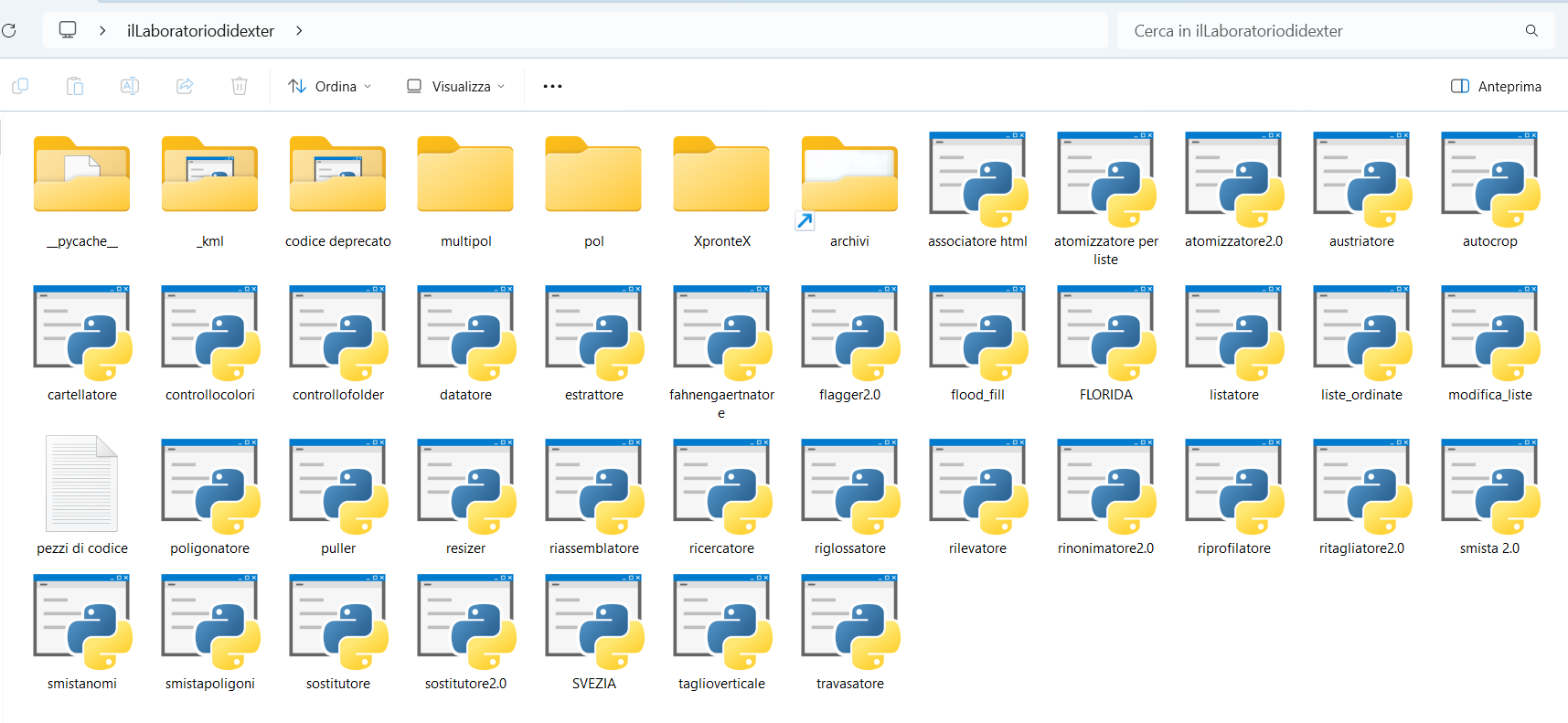This screenshot has width=1568, height=723.
Task: Click the Copy toolbar icon
Action: (x=20, y=86)
